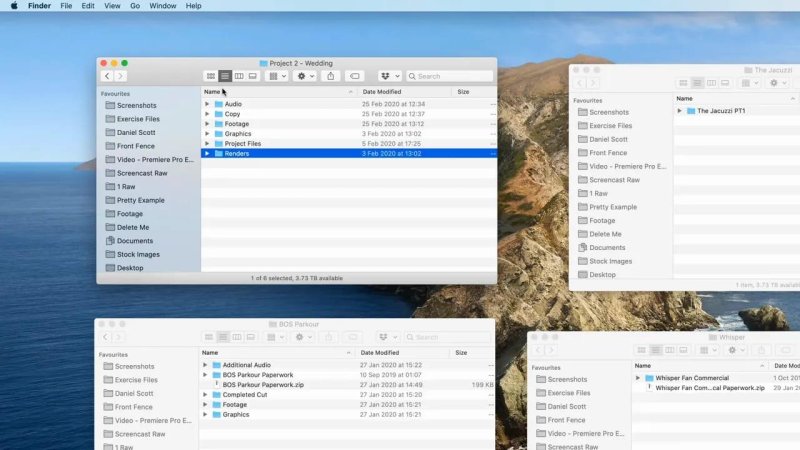Expand Additional Audio in BOS Parkour window

tap(205, 365)
